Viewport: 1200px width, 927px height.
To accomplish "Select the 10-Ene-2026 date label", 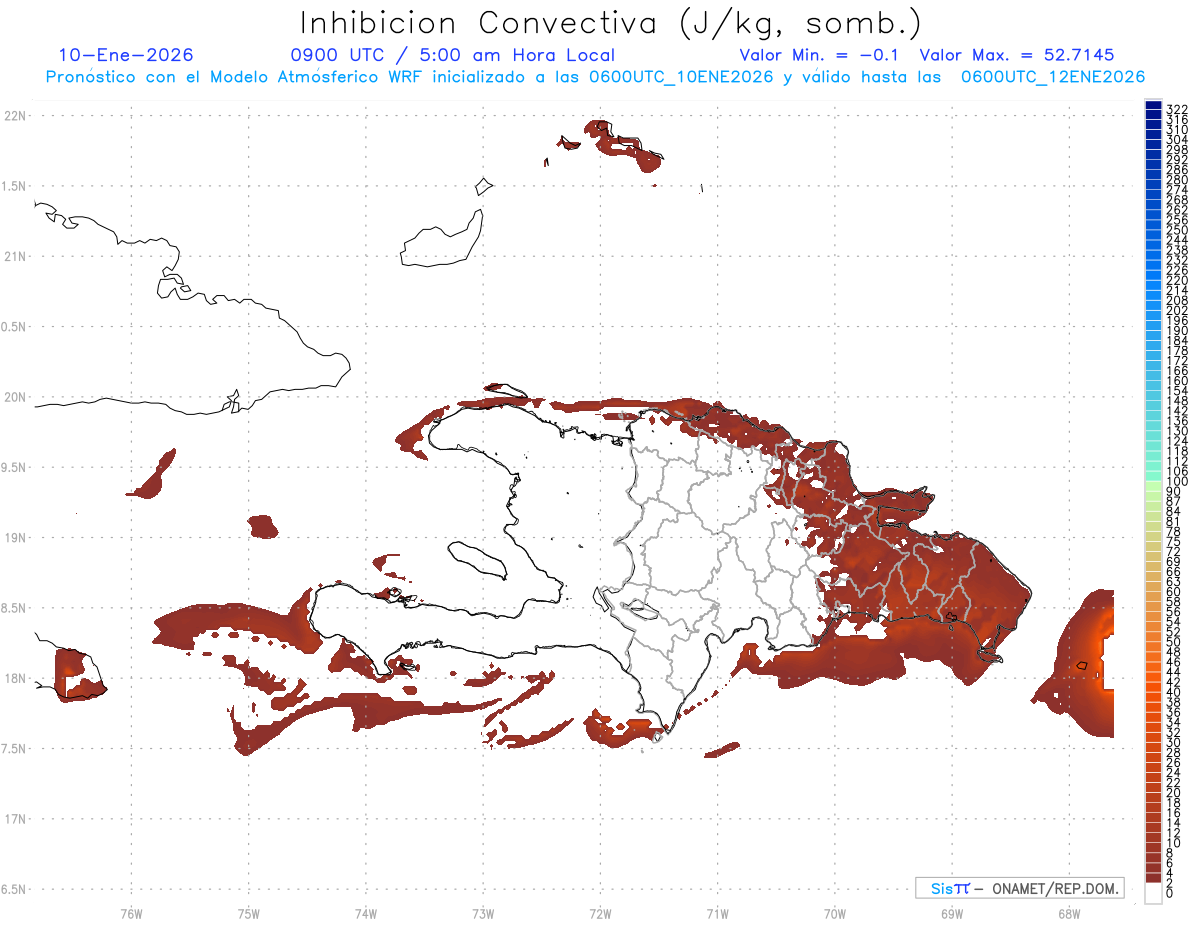I will click(126, 55).
